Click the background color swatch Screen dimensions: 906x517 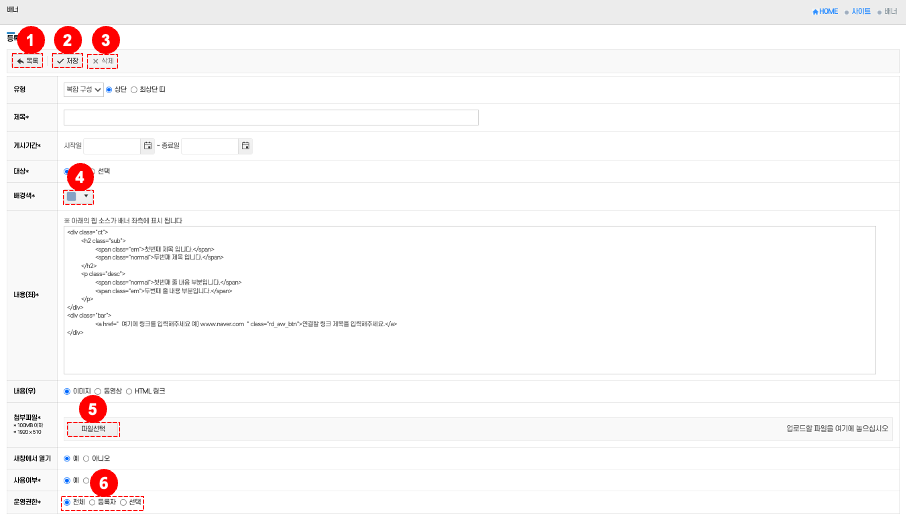pos(71,196)
